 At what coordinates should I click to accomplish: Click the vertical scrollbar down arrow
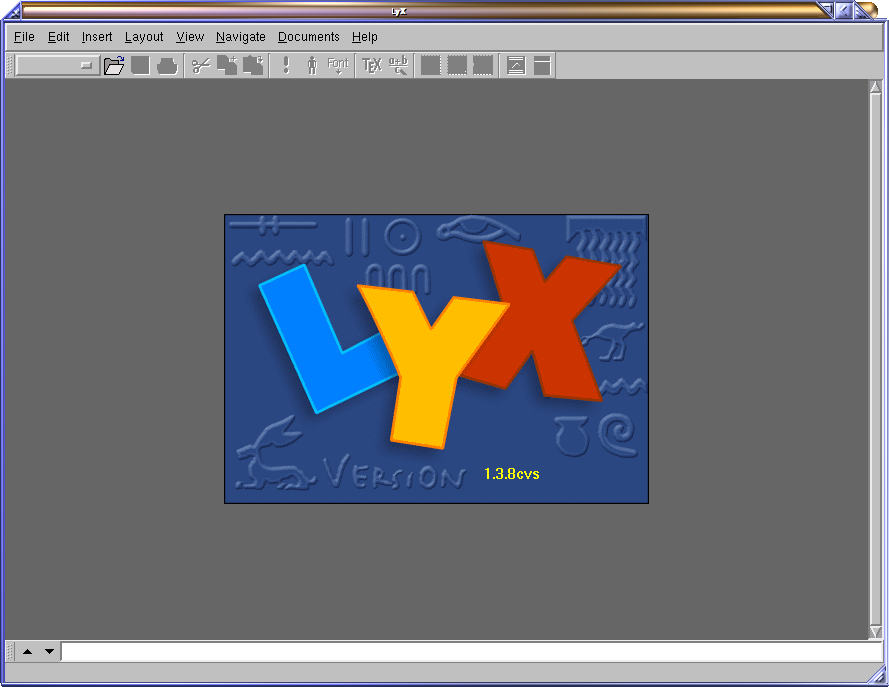[x=875, y=631]
